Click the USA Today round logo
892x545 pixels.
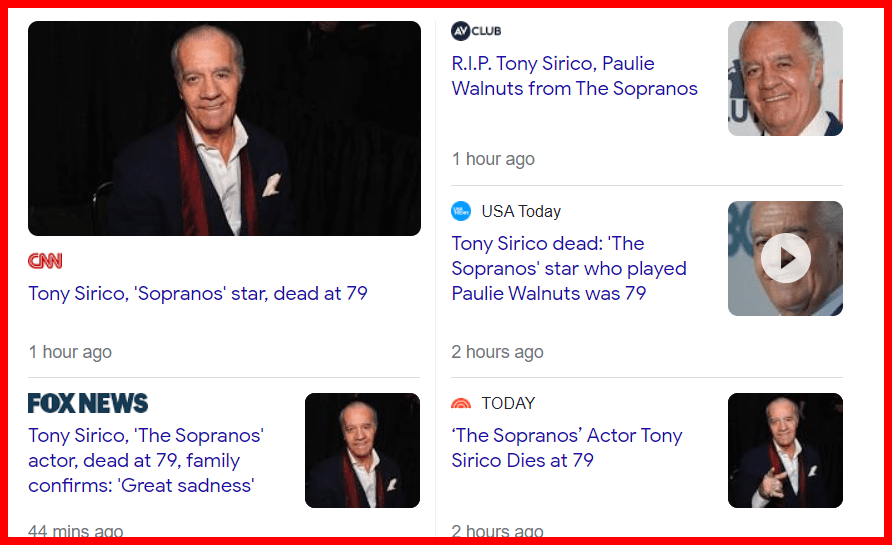tap(461, 211)
